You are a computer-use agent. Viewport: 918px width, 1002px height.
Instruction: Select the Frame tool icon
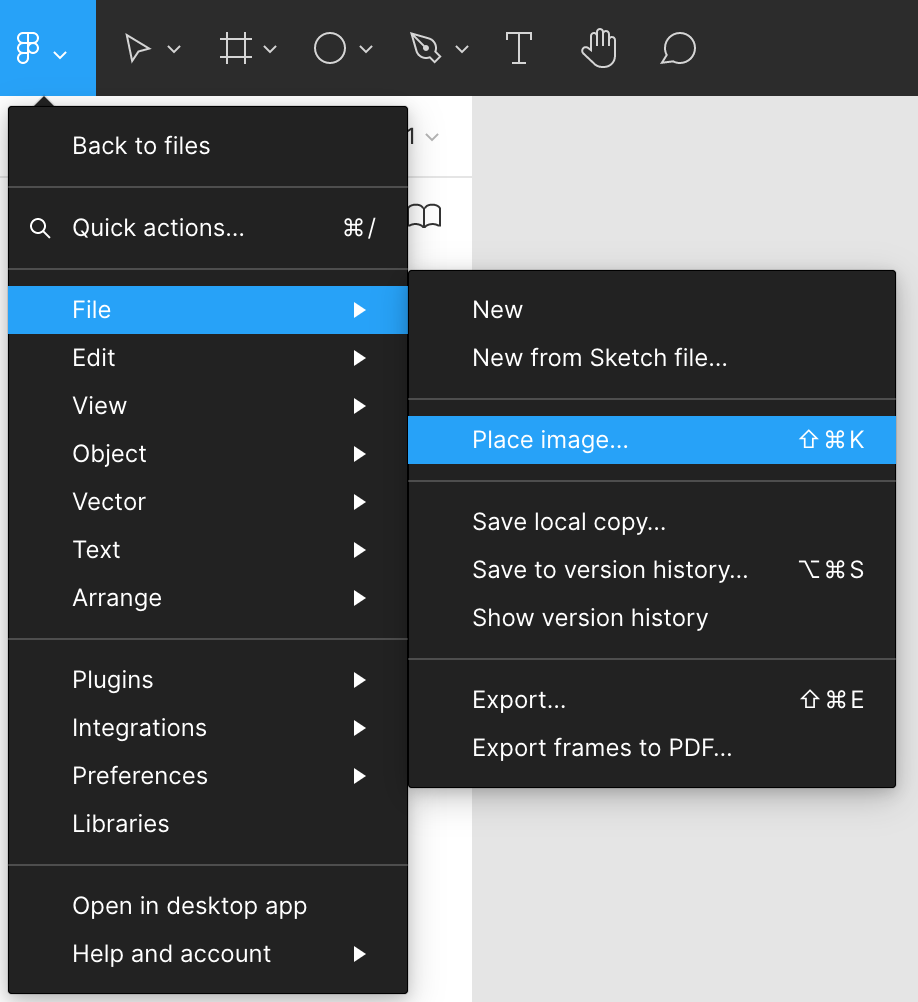coord(235,48)
